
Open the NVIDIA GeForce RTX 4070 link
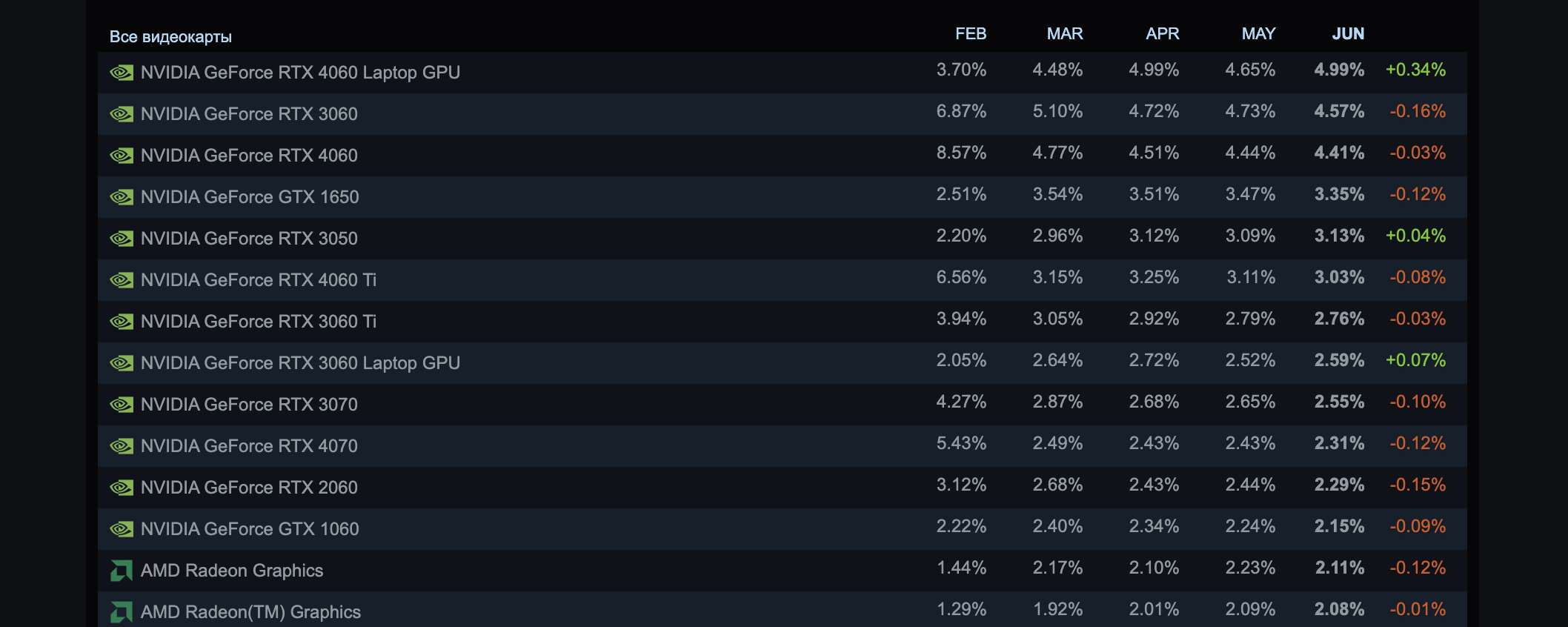pyautogui.click(x=248, y=445)
